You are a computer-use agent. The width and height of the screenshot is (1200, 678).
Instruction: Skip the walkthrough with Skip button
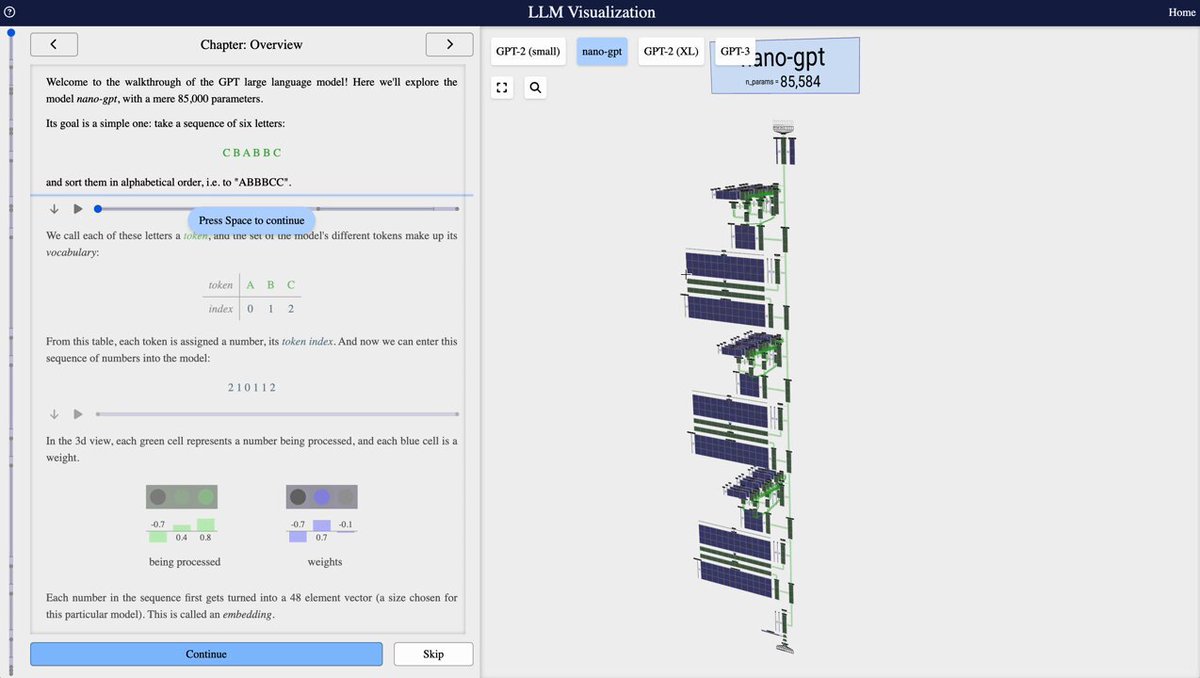(433, 654)
